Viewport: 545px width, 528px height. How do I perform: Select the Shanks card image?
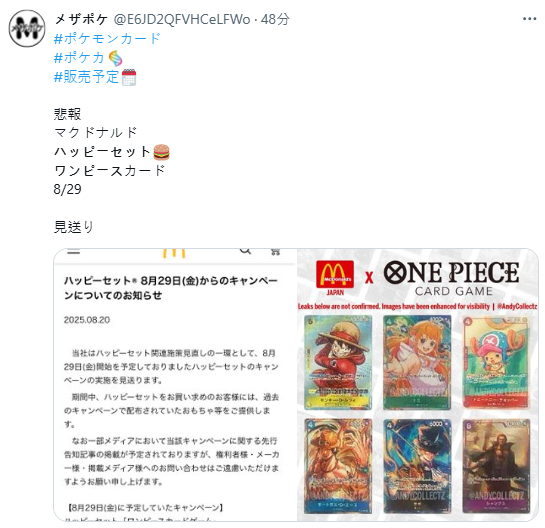coord(496,466)
